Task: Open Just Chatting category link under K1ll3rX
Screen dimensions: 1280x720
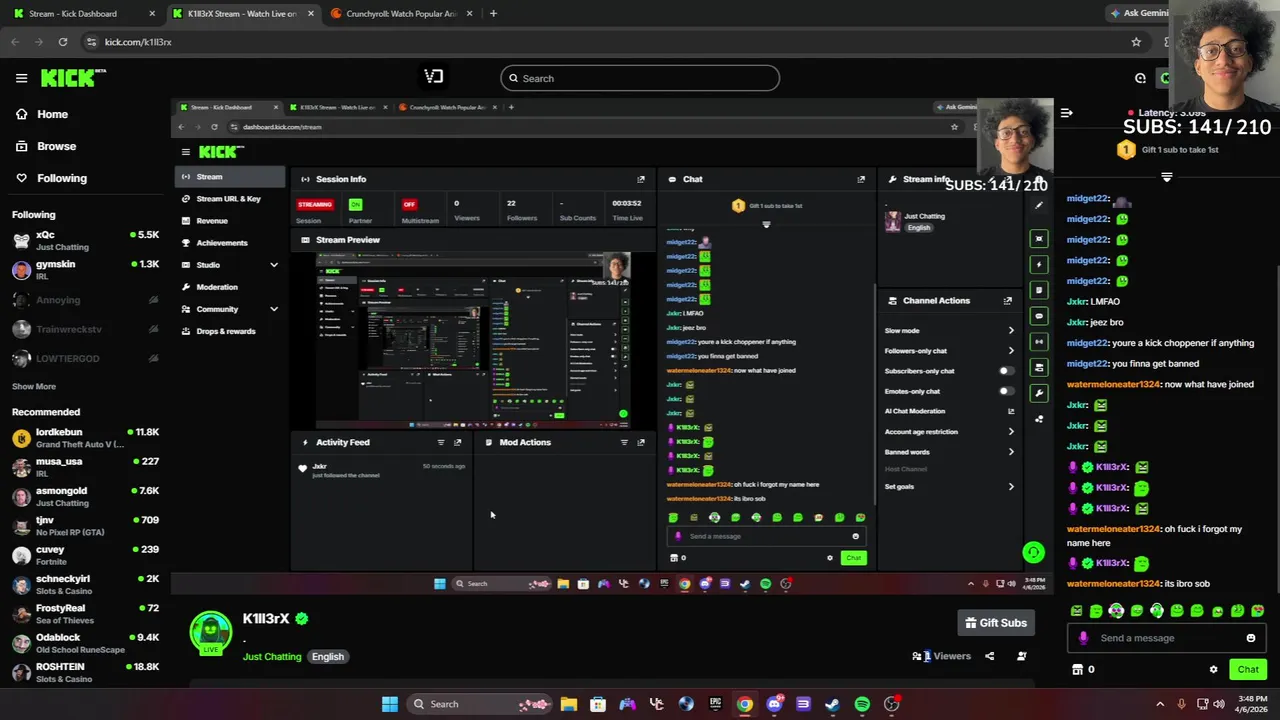Action: coord(272,657)
